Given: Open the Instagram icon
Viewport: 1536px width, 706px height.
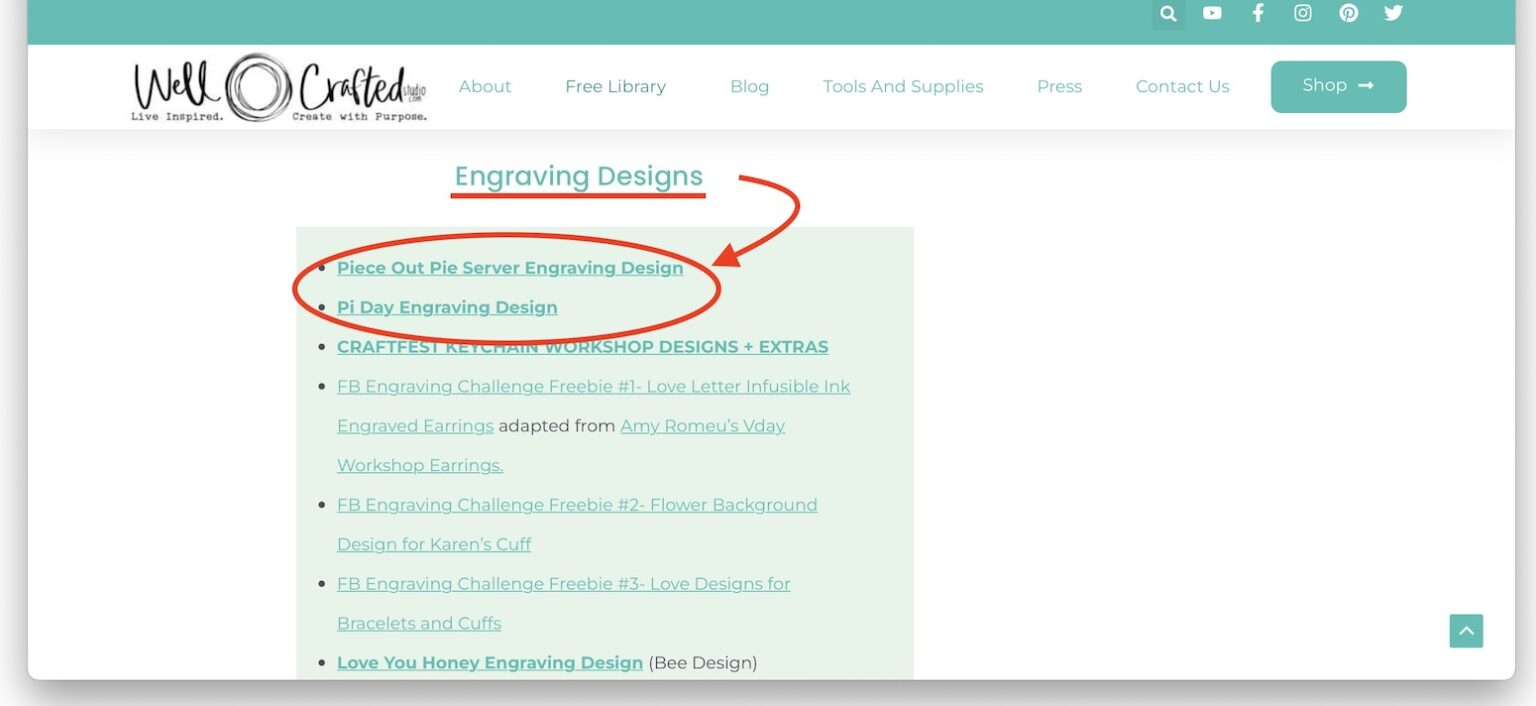Looking at the screenshot, I should [1302, 13].
